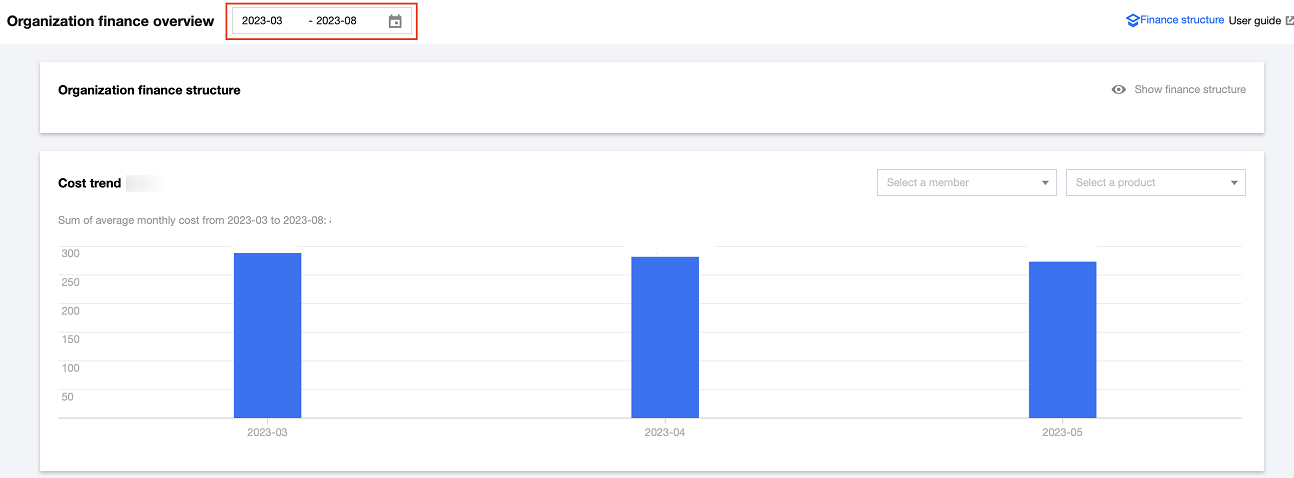Open the Finance structure link
1294x478 pixels.
tap(1181, 20)
